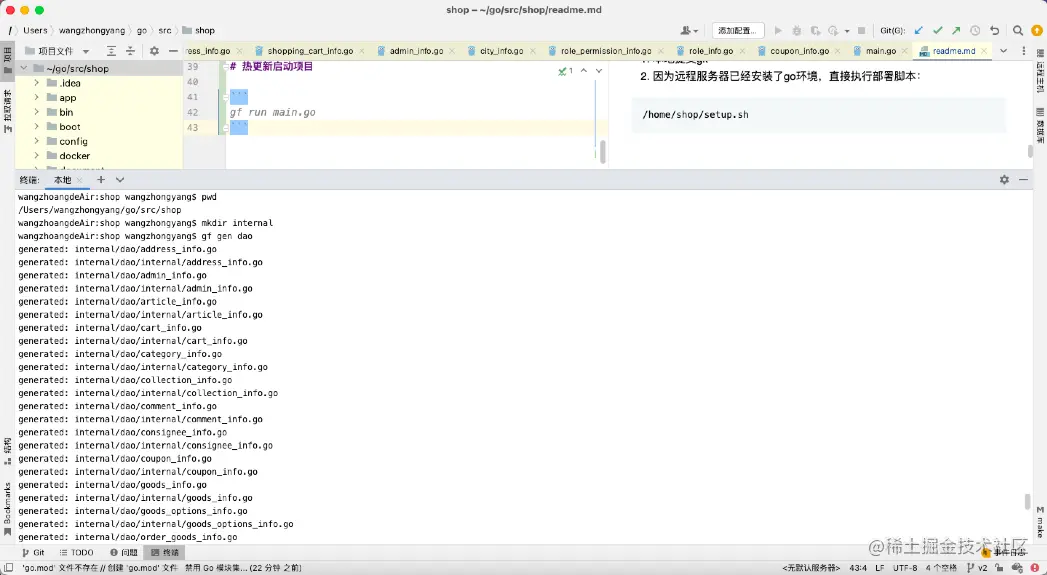Open editor tabs more options menu
Viewport: 1047px width, 575px height.
click(1024, 51)
